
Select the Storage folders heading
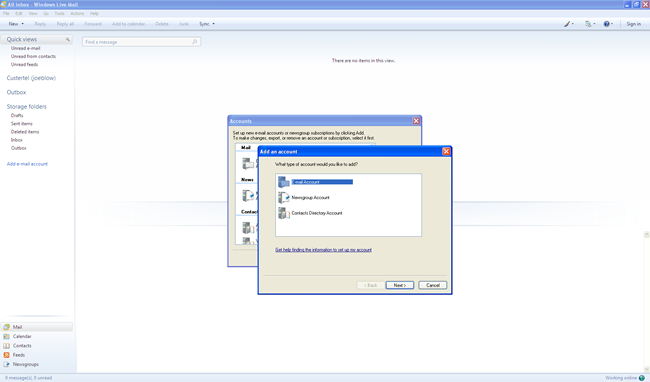[27, 106]
